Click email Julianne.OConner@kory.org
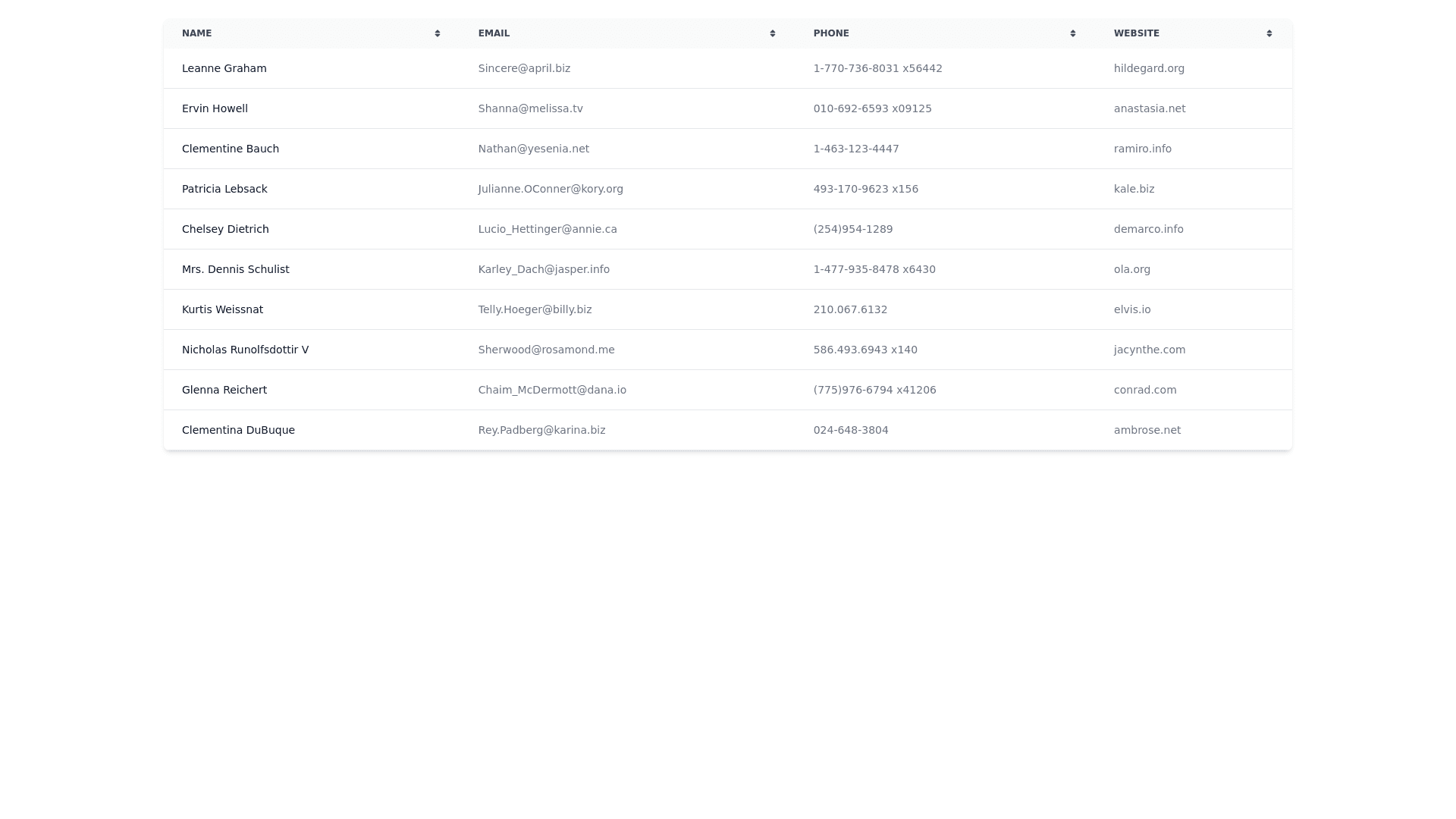Image resolution: width=1456 pixels, height=819 pixels. point(551,189)
